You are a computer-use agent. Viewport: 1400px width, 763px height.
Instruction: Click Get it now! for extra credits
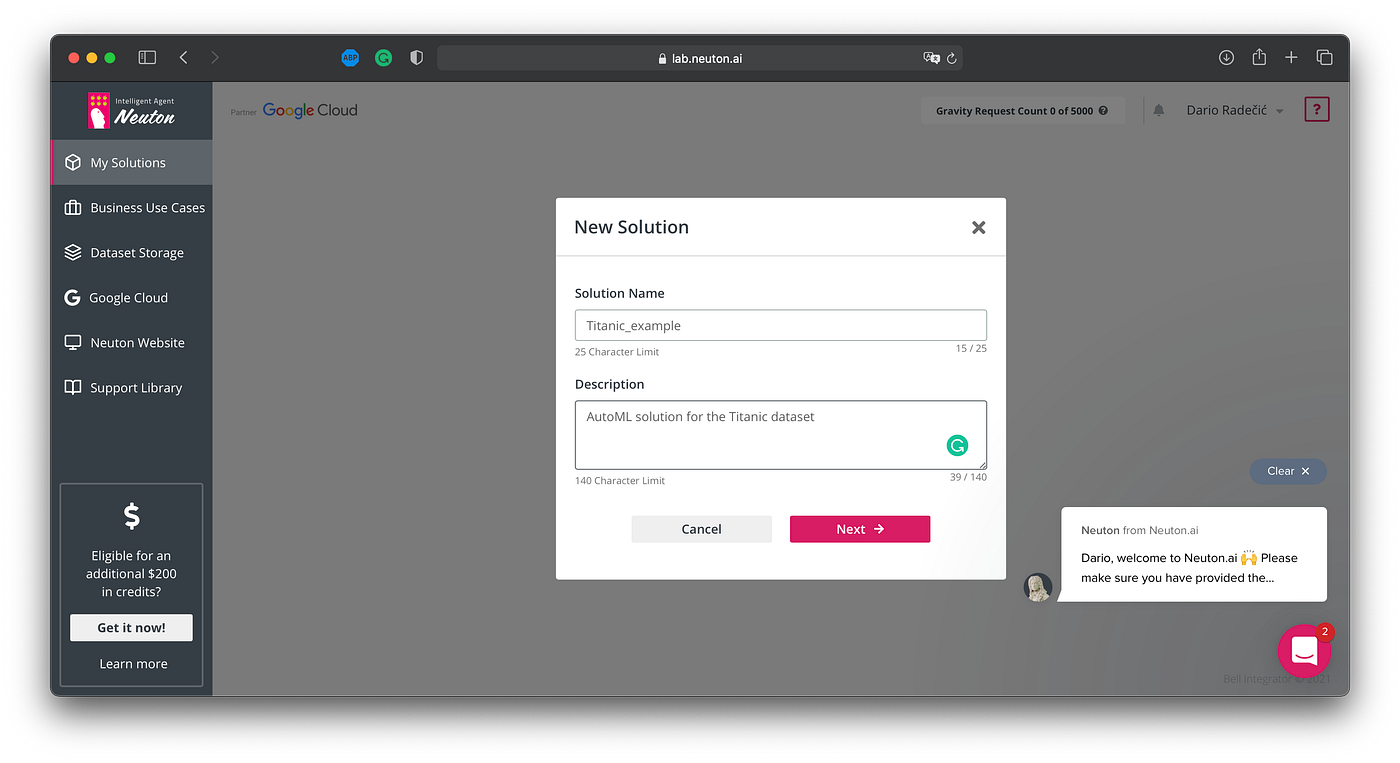[131, 627]
